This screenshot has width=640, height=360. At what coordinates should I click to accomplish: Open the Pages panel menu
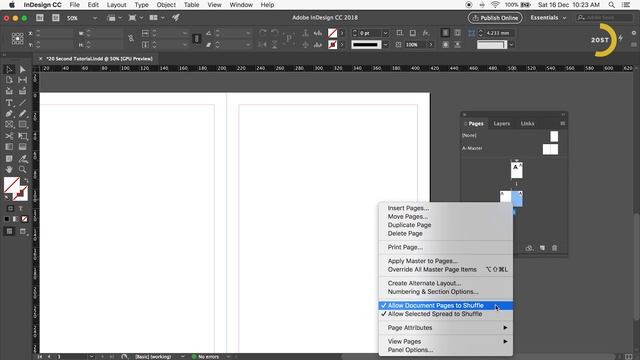(563, 123)
